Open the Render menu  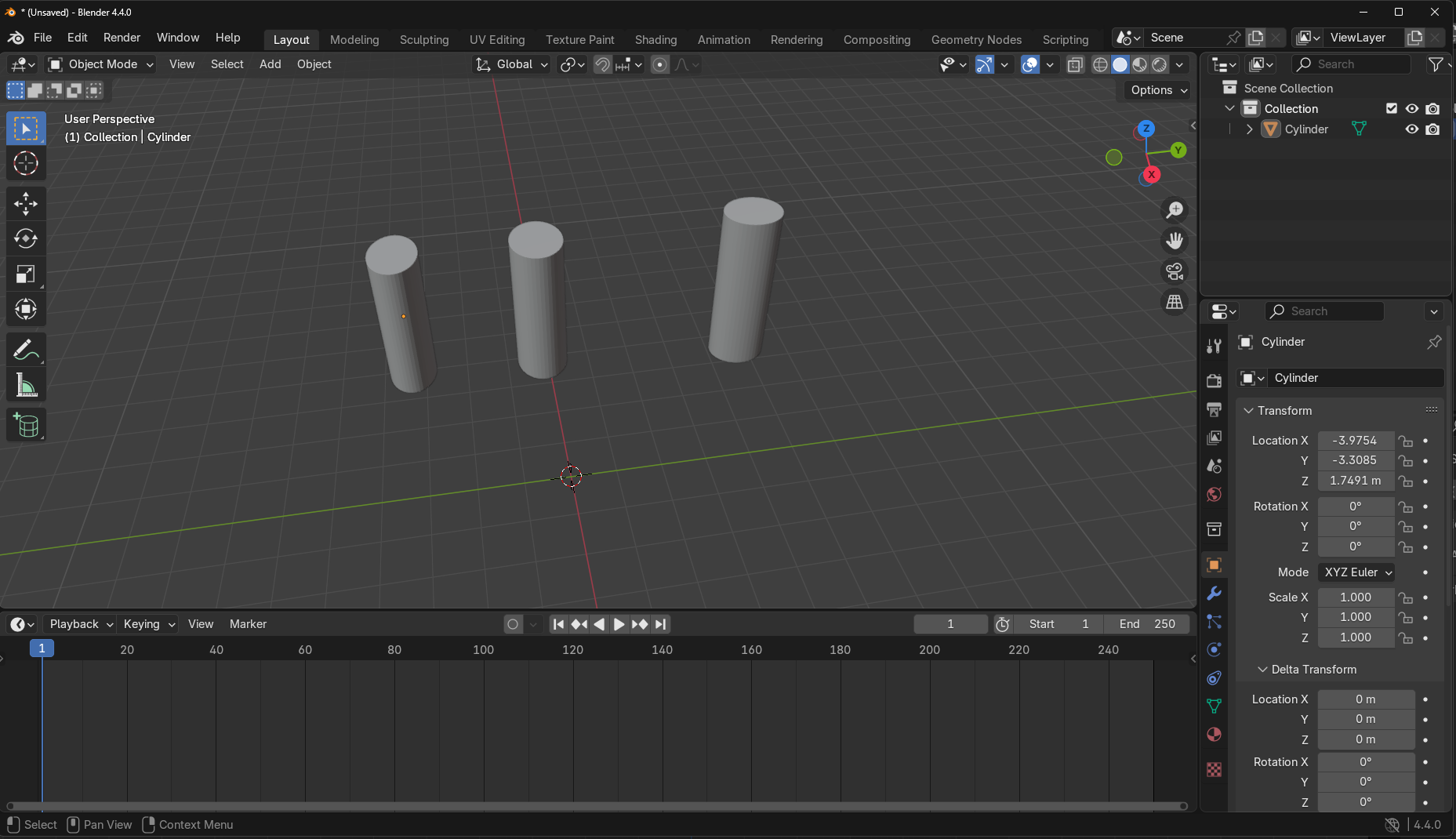click(122, 38)
